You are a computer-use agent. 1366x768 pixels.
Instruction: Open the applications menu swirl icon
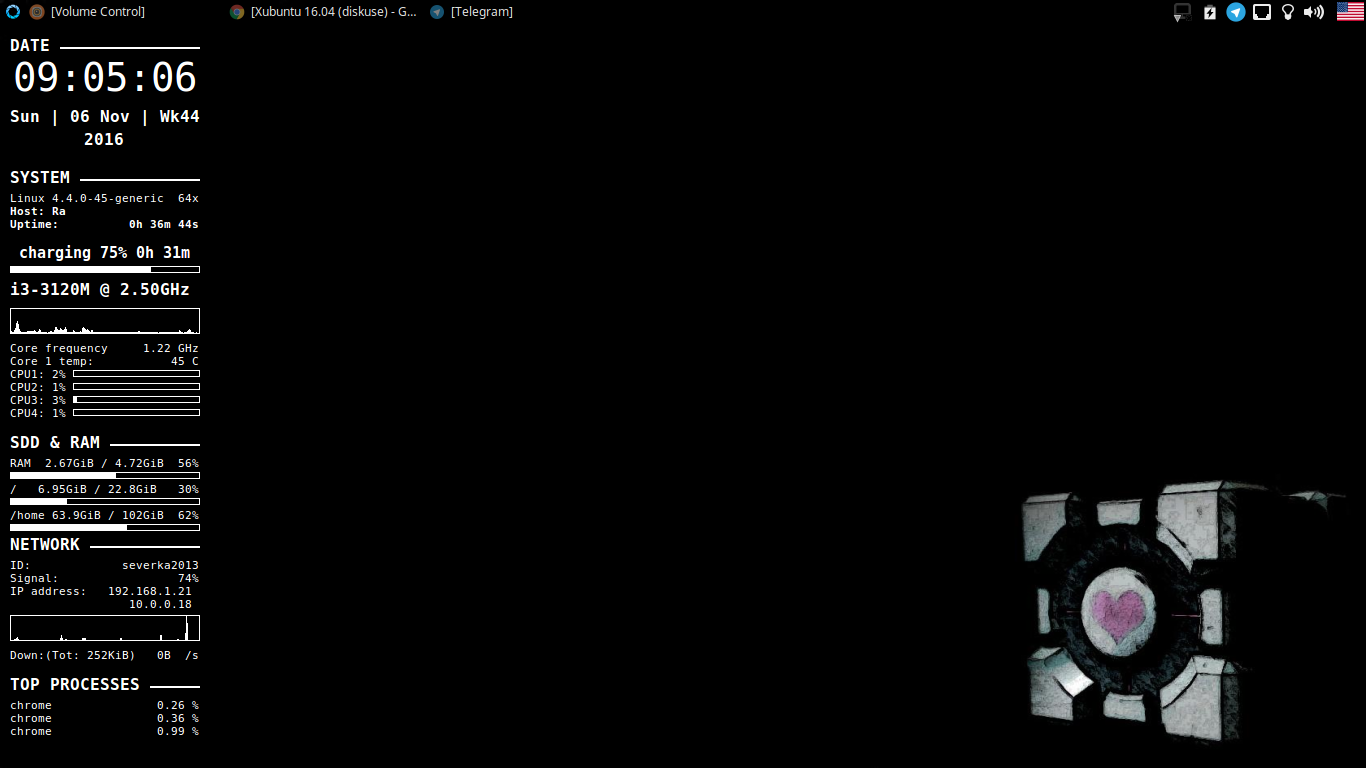tap(12, 12)
